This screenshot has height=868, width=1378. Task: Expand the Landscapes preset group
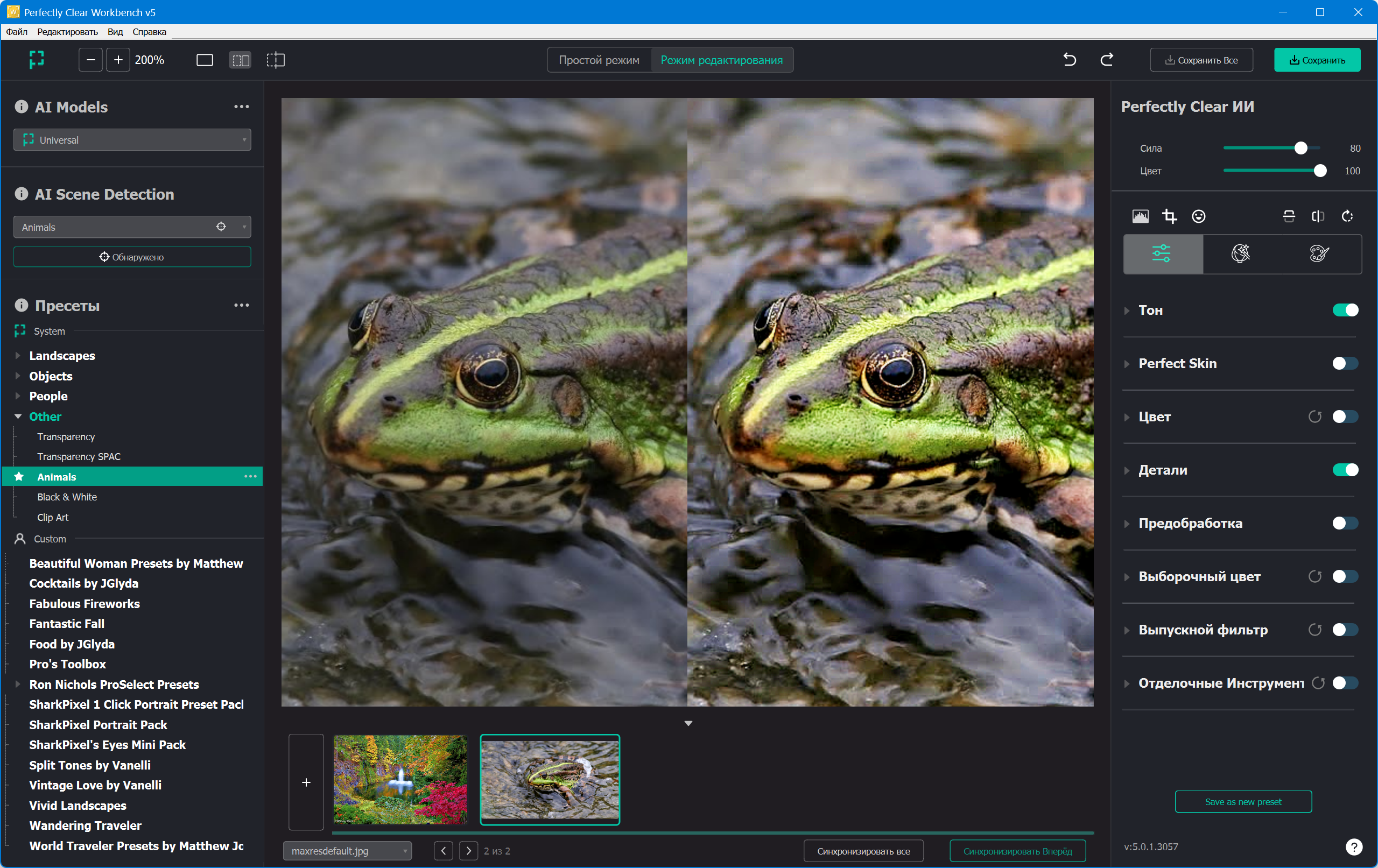[18, 356]
